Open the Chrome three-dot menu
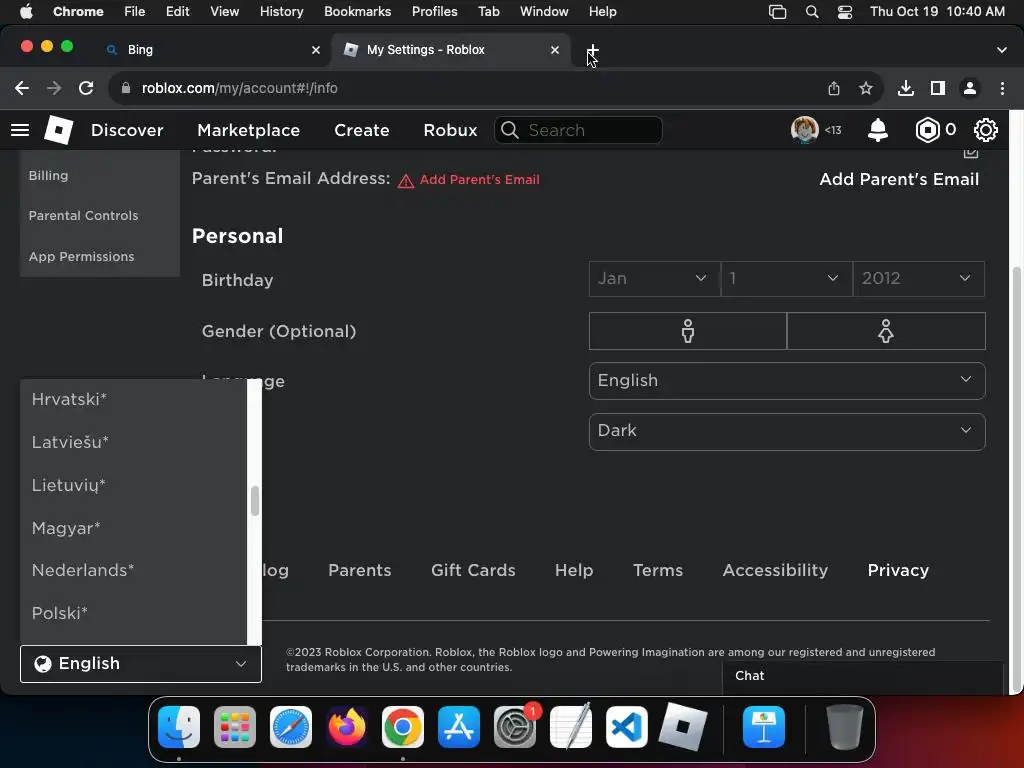Image resolution: width=1024 pixels, height=768 pixels. pyautogui.click(x=1002, y=88)
